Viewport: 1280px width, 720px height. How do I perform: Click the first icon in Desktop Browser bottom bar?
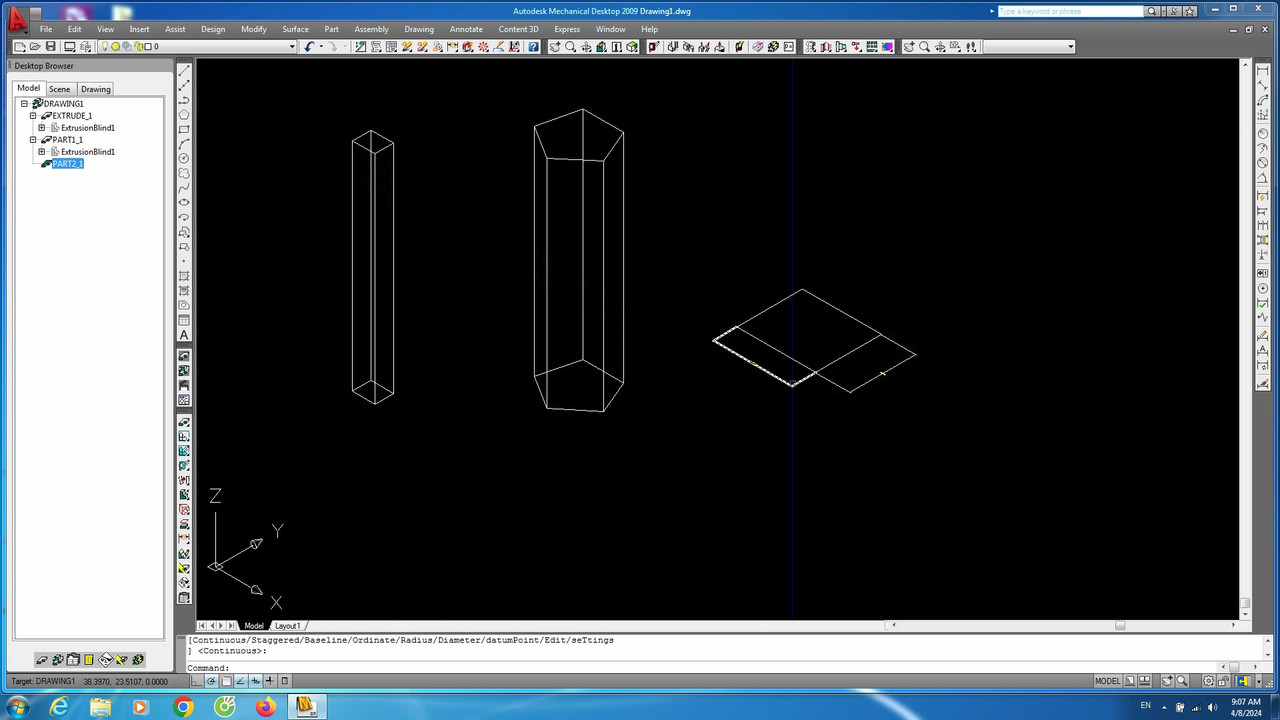tap(42, 659)
